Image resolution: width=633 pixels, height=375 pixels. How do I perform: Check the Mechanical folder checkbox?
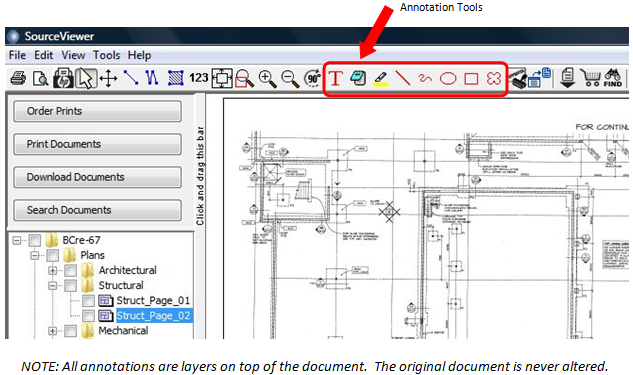pos(71,331)
